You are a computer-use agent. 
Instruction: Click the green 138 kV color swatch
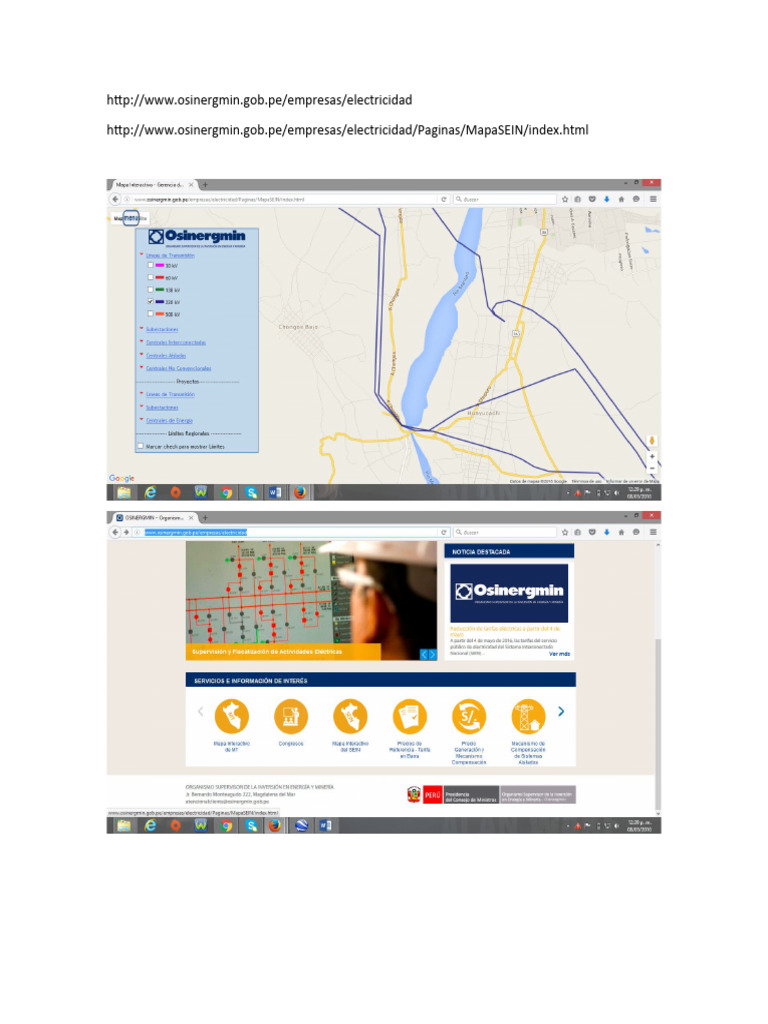pyautogui.click(x=159, y=290)
